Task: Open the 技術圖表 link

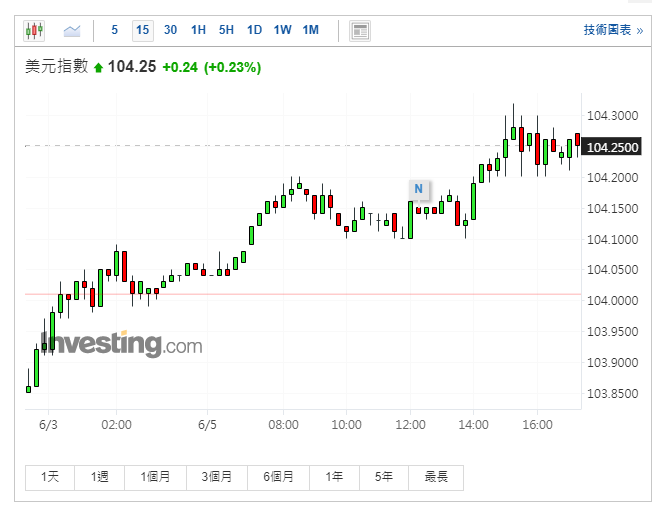Action: coord(613,30)
